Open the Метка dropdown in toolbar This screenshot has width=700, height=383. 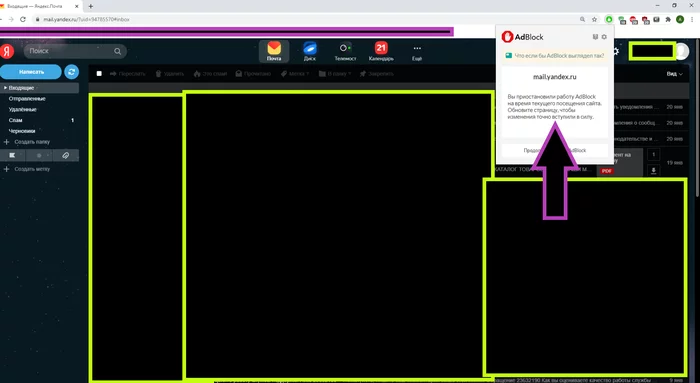pos(295,74)
